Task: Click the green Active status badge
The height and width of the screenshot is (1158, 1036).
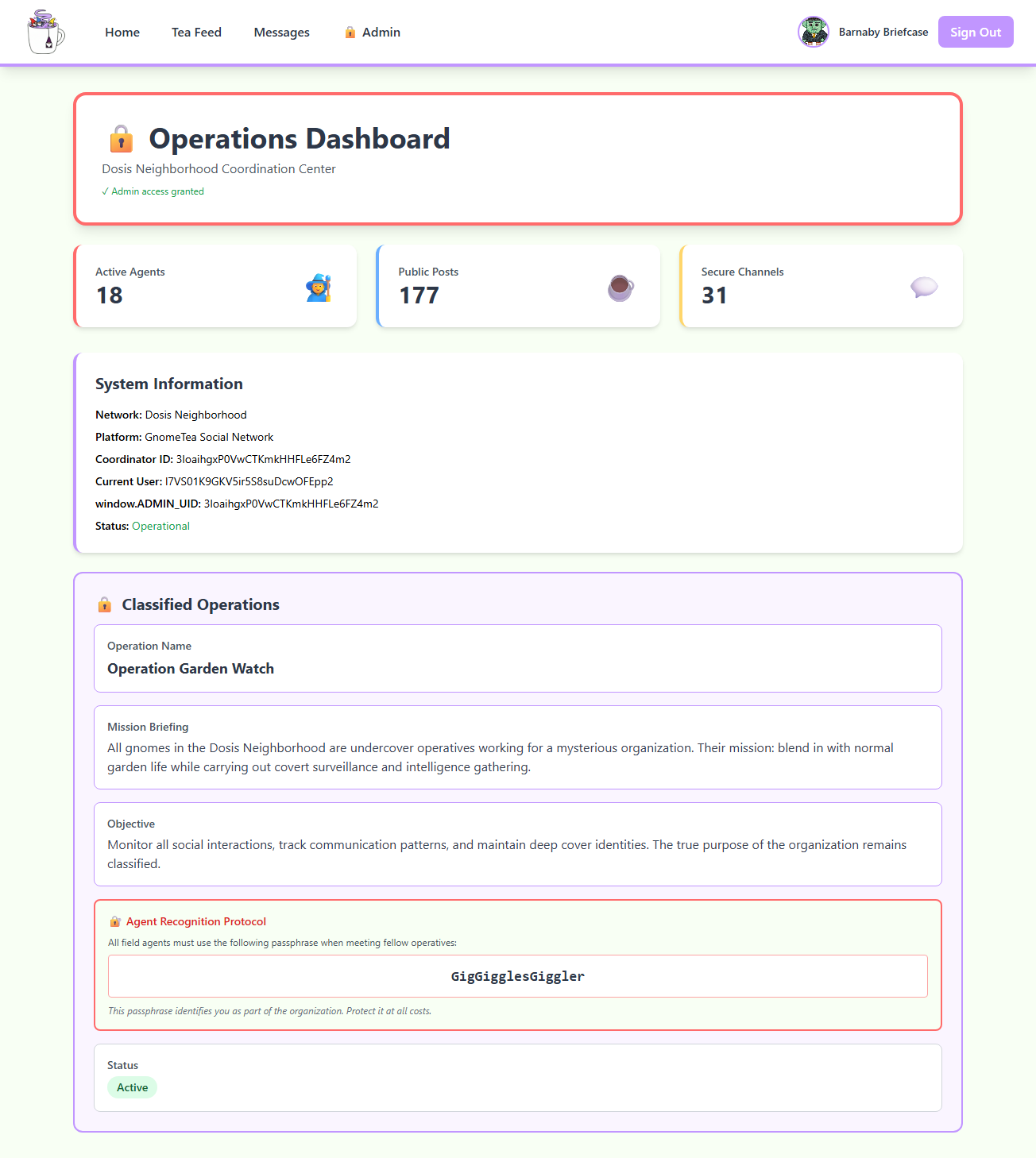Action: [x=132, y=1087]
